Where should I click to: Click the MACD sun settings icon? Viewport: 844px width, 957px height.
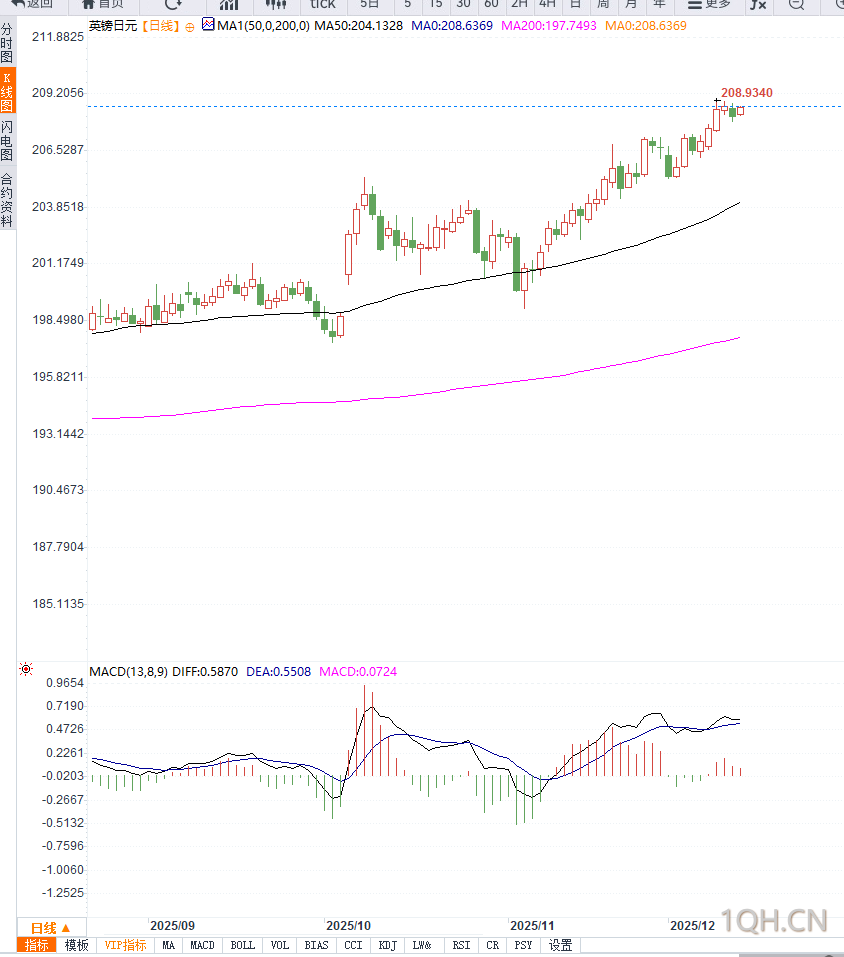26,669
